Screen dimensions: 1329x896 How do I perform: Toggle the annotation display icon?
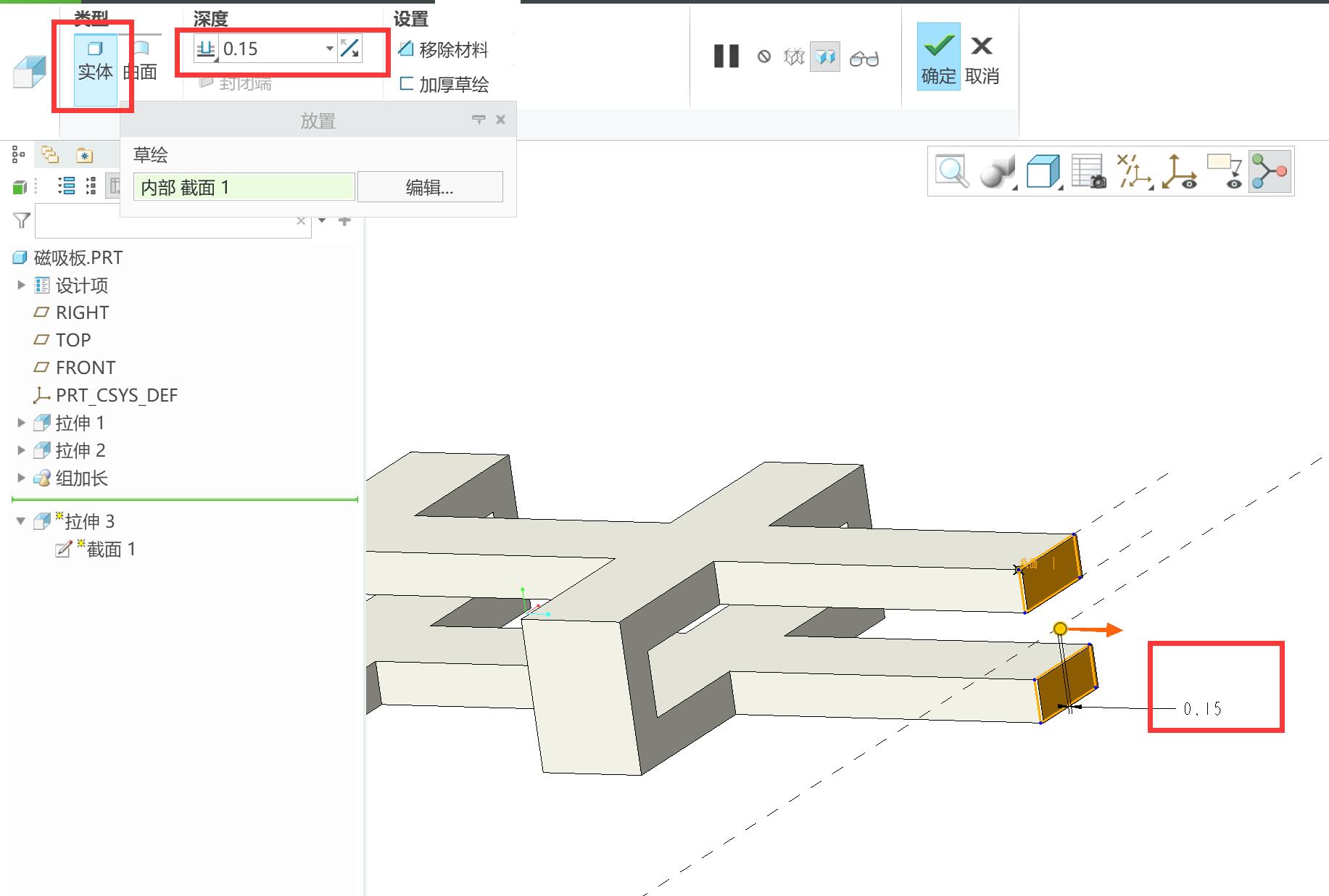[1225, 172]
